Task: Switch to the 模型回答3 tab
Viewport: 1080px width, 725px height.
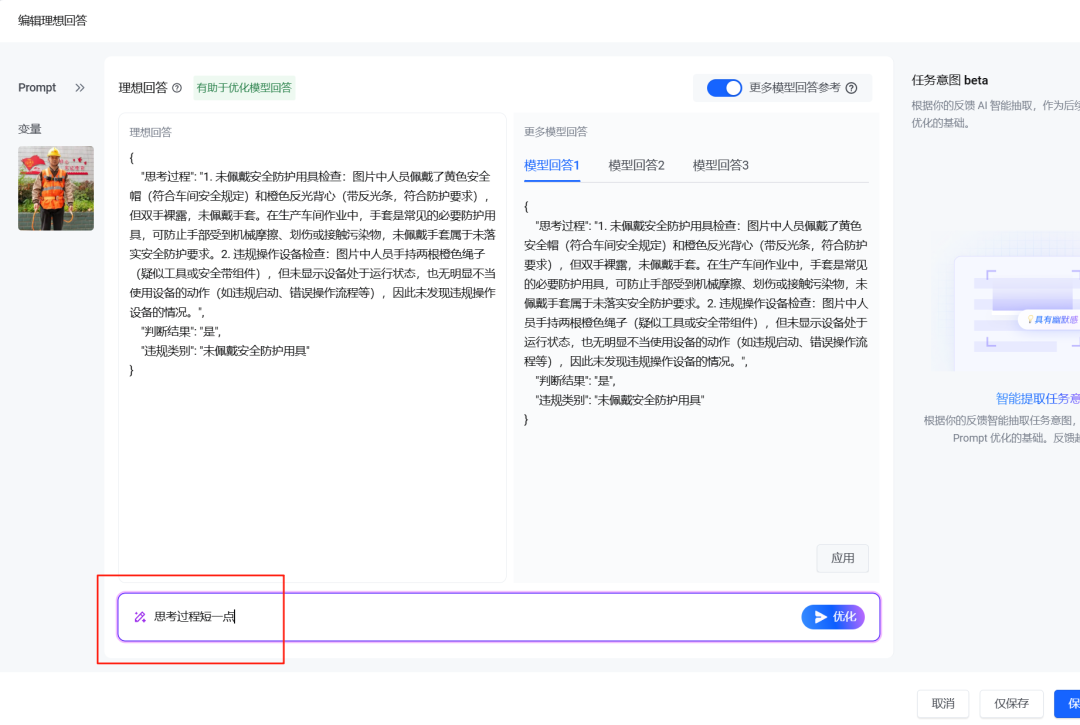Action: (x=720, y=165)
